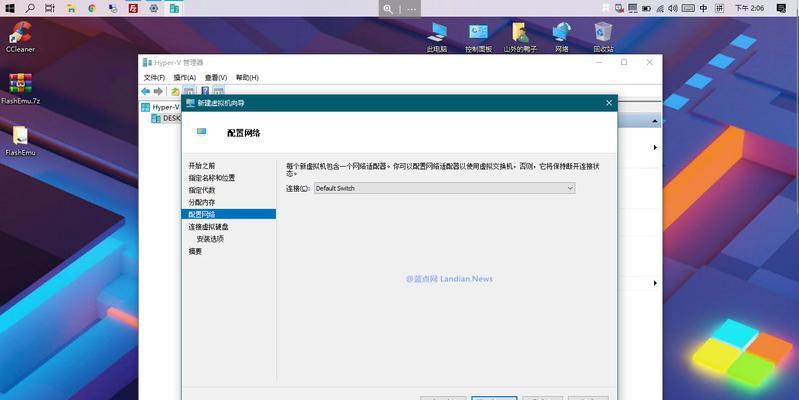799x400 pixels.
Task: Open Help via the blue question-mark toolbar icon
Action: [205, 91]
